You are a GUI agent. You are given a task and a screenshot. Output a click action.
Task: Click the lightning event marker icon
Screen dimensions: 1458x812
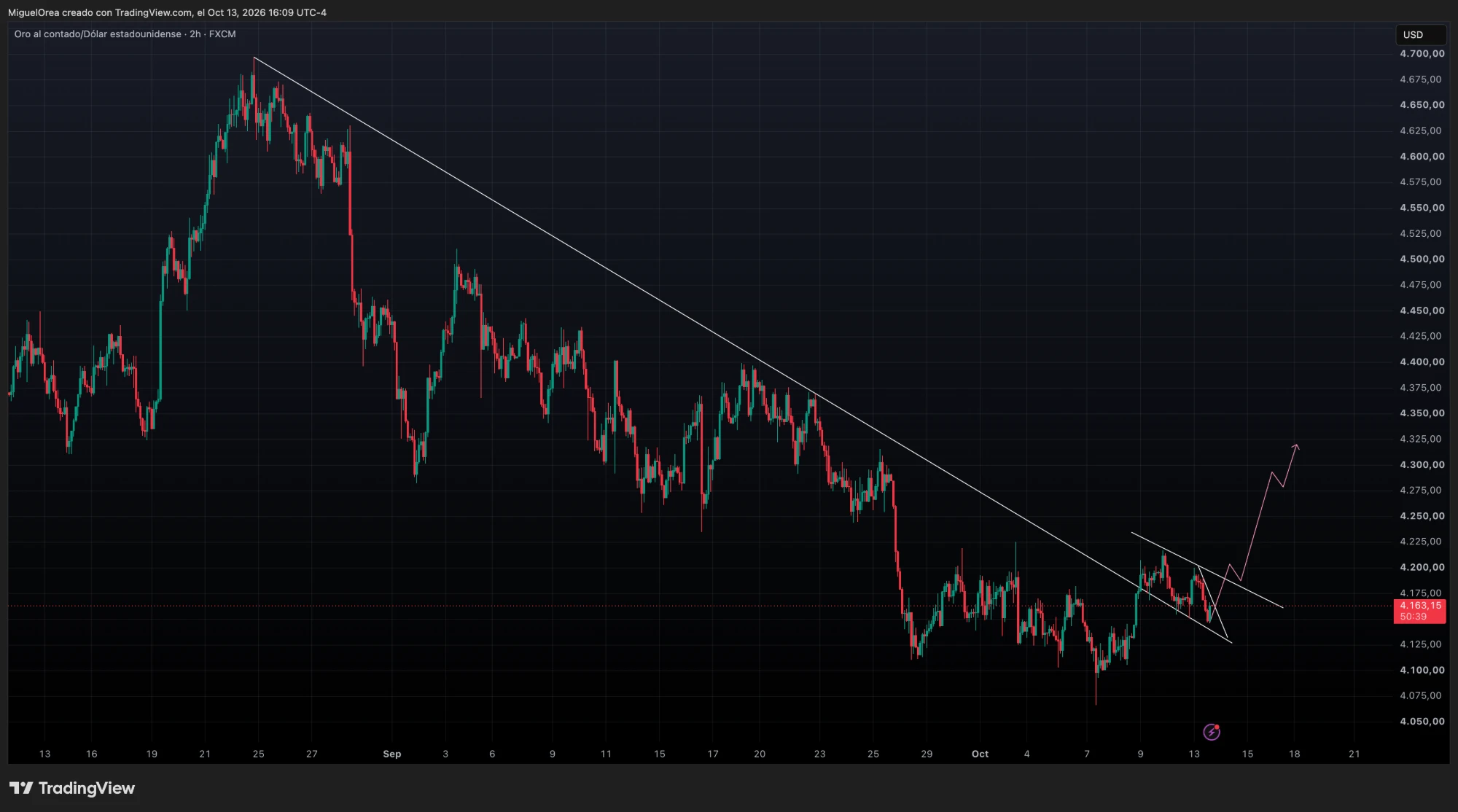[1212, 731]
